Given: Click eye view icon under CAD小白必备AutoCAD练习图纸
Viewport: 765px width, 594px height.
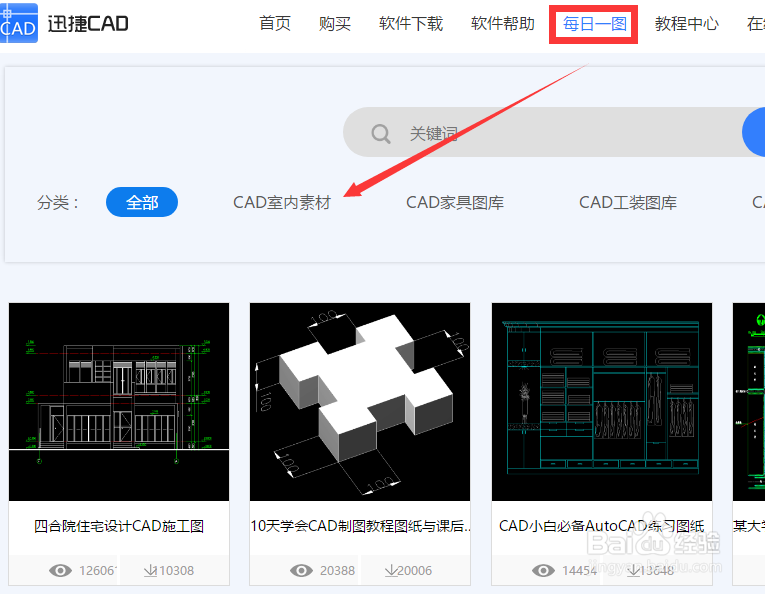Looking at the screenshot, I should point(543,570).
